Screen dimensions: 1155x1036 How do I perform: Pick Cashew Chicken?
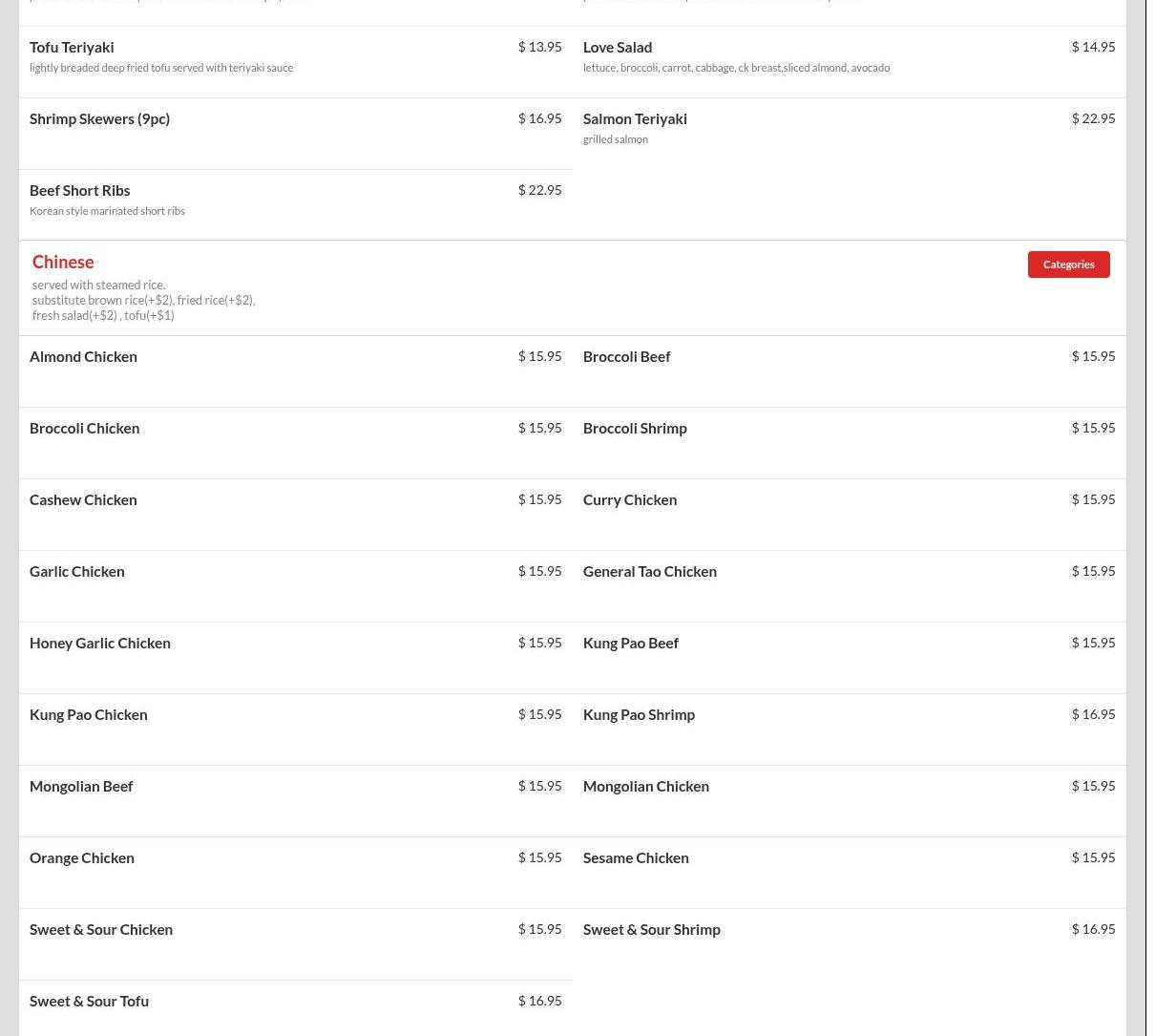click(x=83, y=499)
